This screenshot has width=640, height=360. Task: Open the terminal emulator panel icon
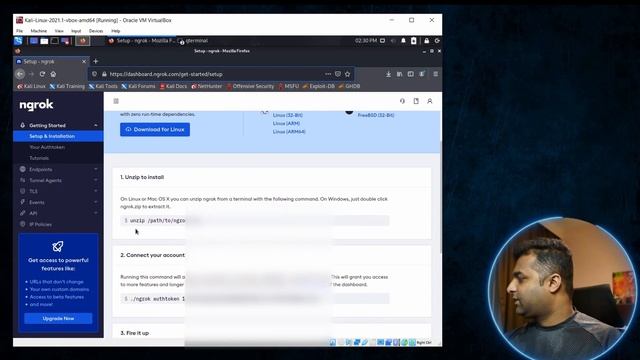coord(54,41)
